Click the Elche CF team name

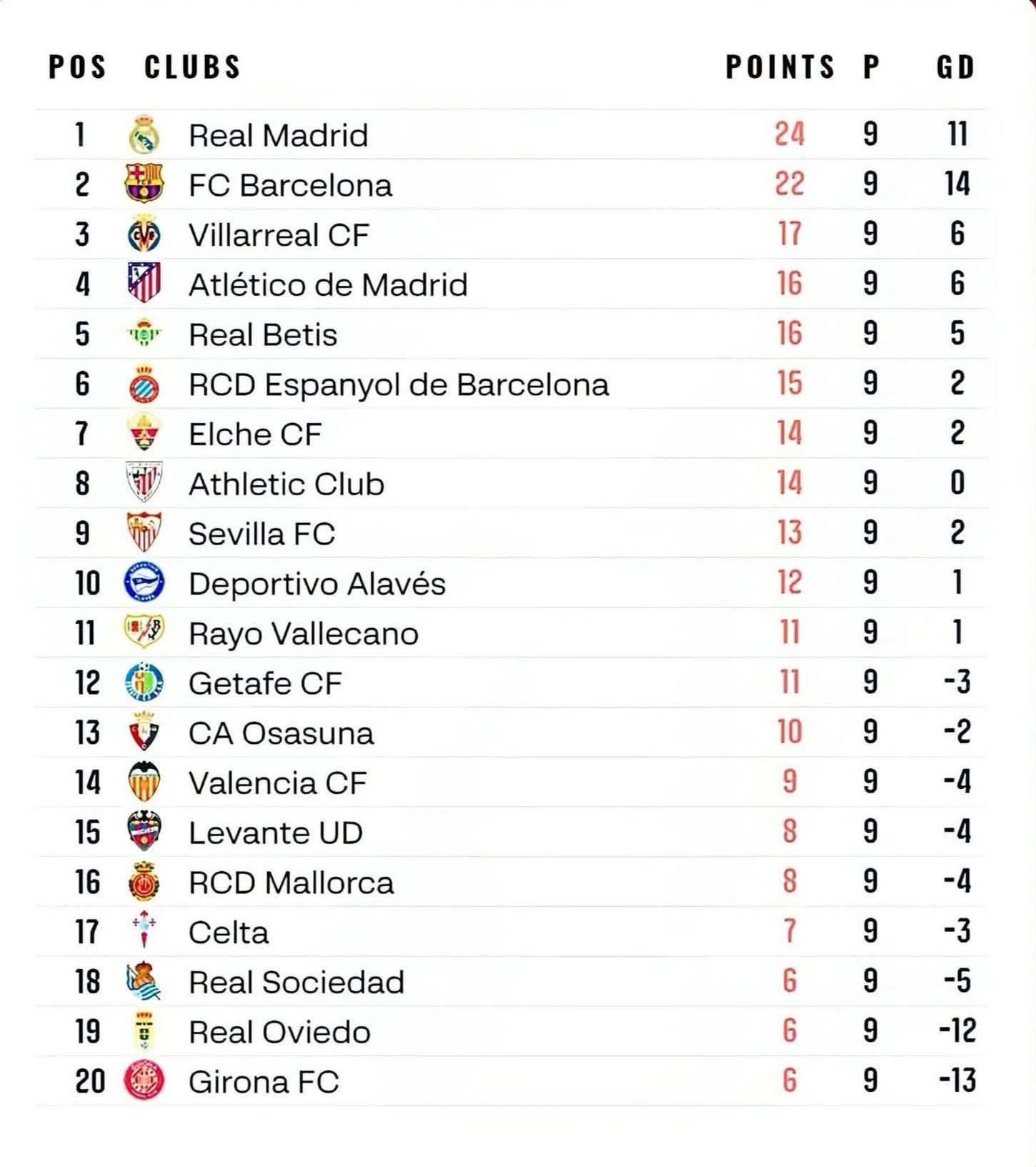click(x=255, y=434)
